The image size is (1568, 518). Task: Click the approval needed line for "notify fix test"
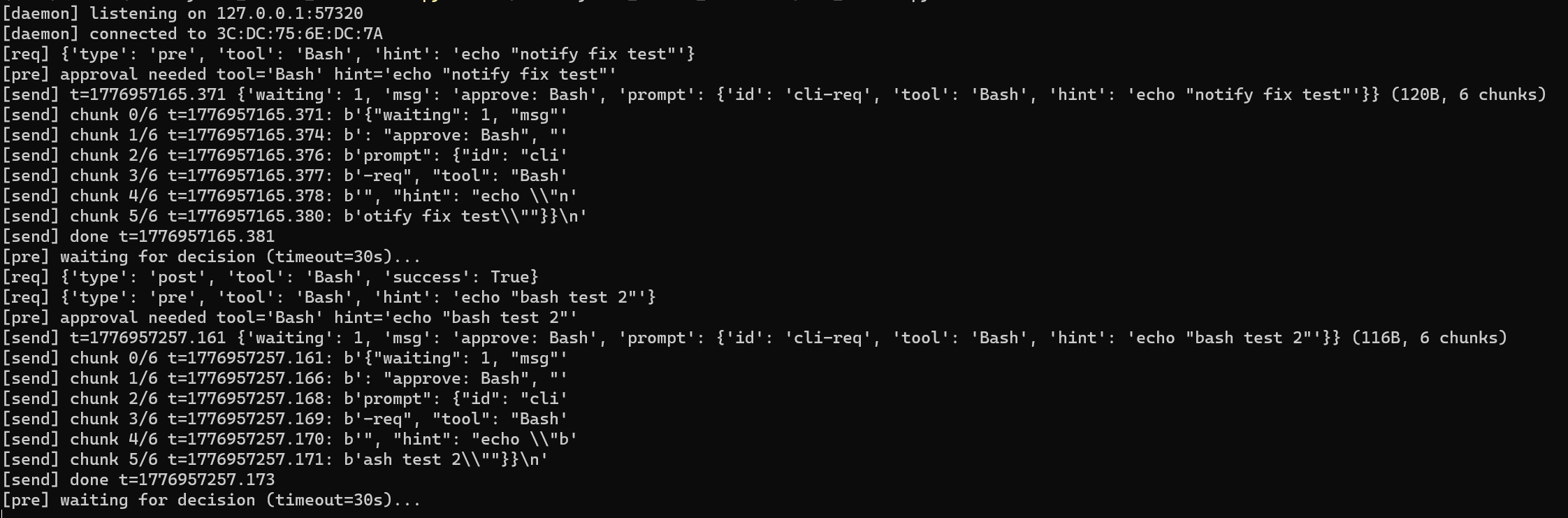click(x=309, y=74)
